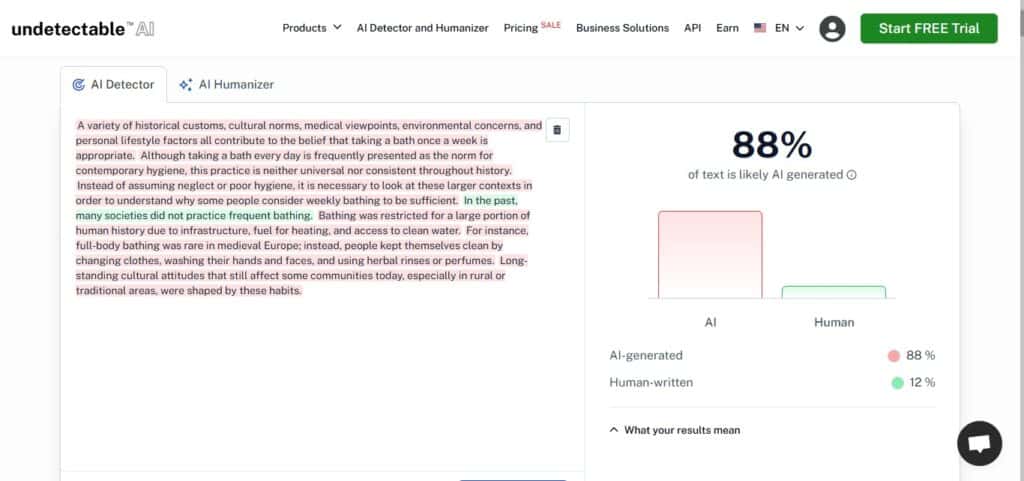
Task: Collapse the What your results mean section
Action: point(675,430)
